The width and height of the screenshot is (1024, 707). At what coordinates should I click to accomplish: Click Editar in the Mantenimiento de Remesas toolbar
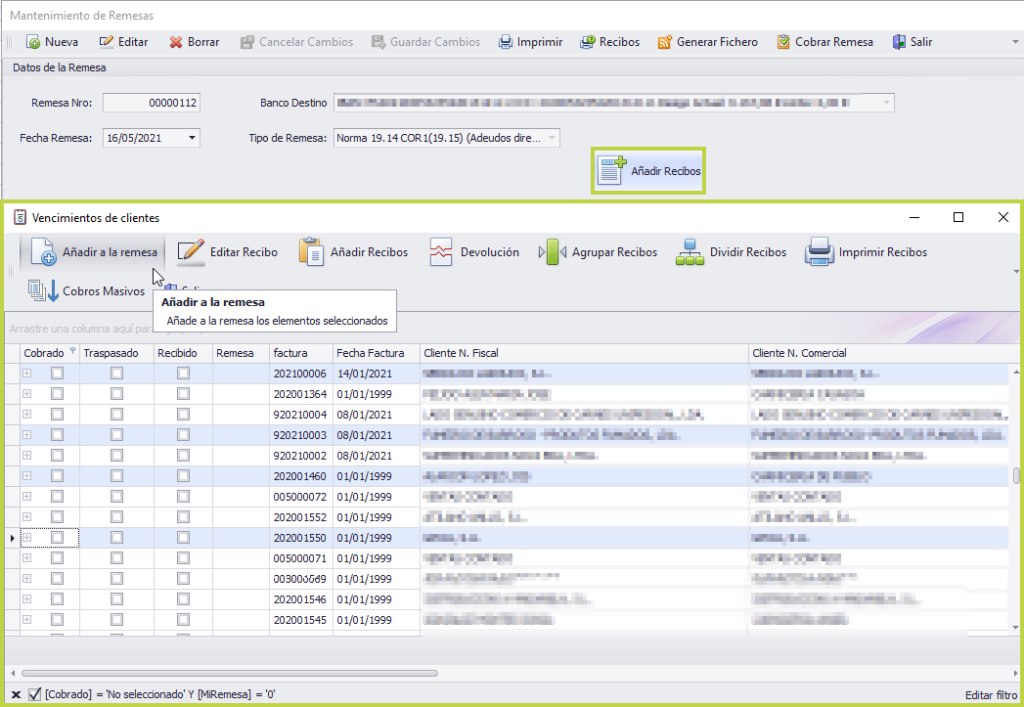[123, 42]
